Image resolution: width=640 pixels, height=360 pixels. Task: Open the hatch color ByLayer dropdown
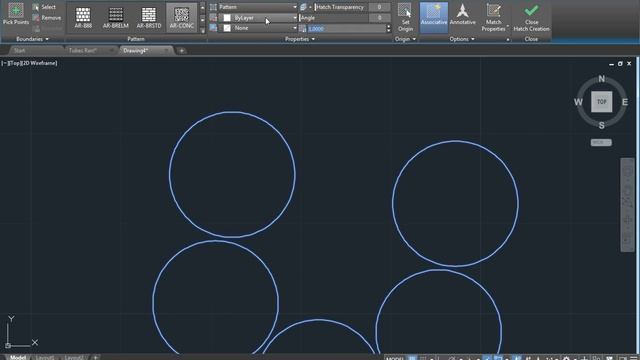tap(258, 18)
